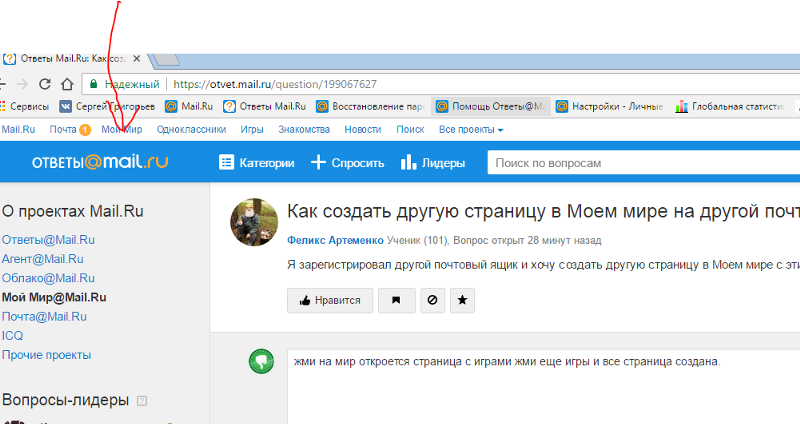Click the green answerer avatar icon

261,362
